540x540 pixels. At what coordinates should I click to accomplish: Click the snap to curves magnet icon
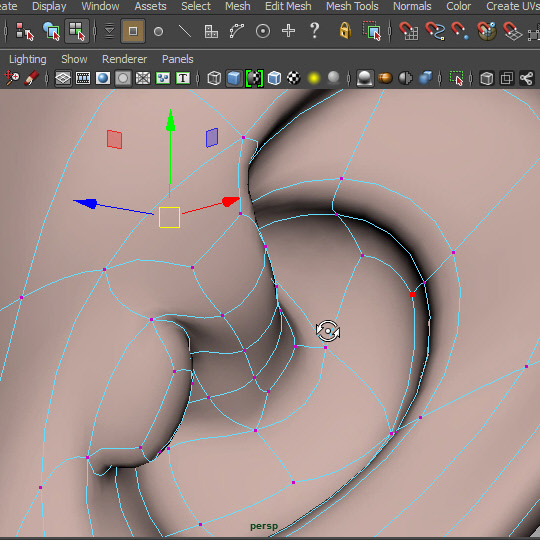pyautogui.click(x=435, y=31)
